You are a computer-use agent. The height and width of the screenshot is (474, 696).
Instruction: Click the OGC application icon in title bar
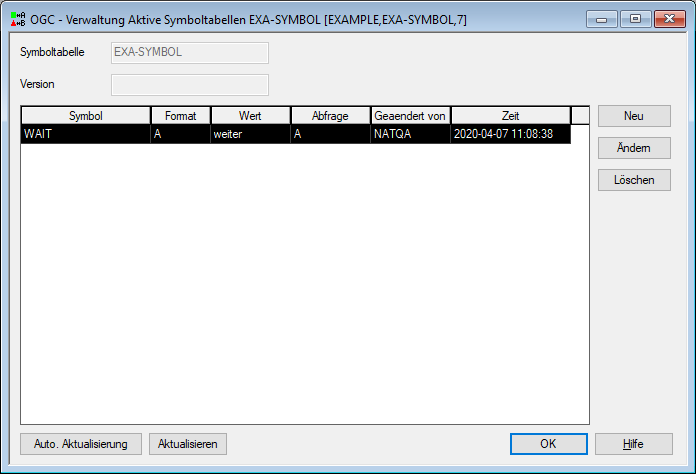tap(18, 19)
